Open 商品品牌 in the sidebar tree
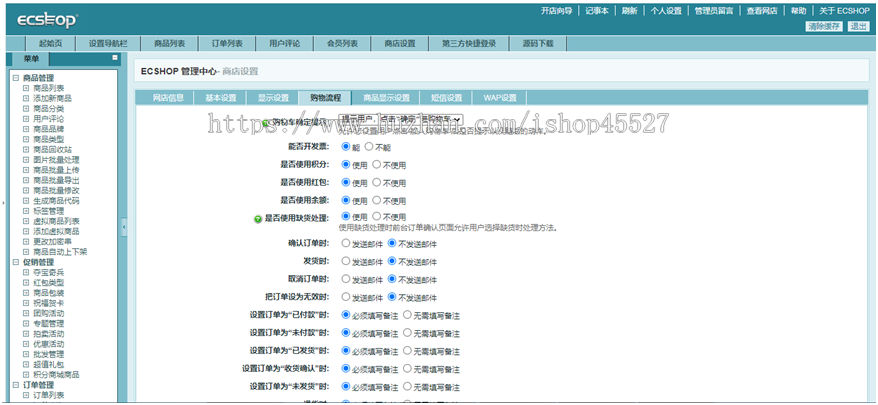The width and height of the screenshot is (878, 405). [x=49, y=129]
